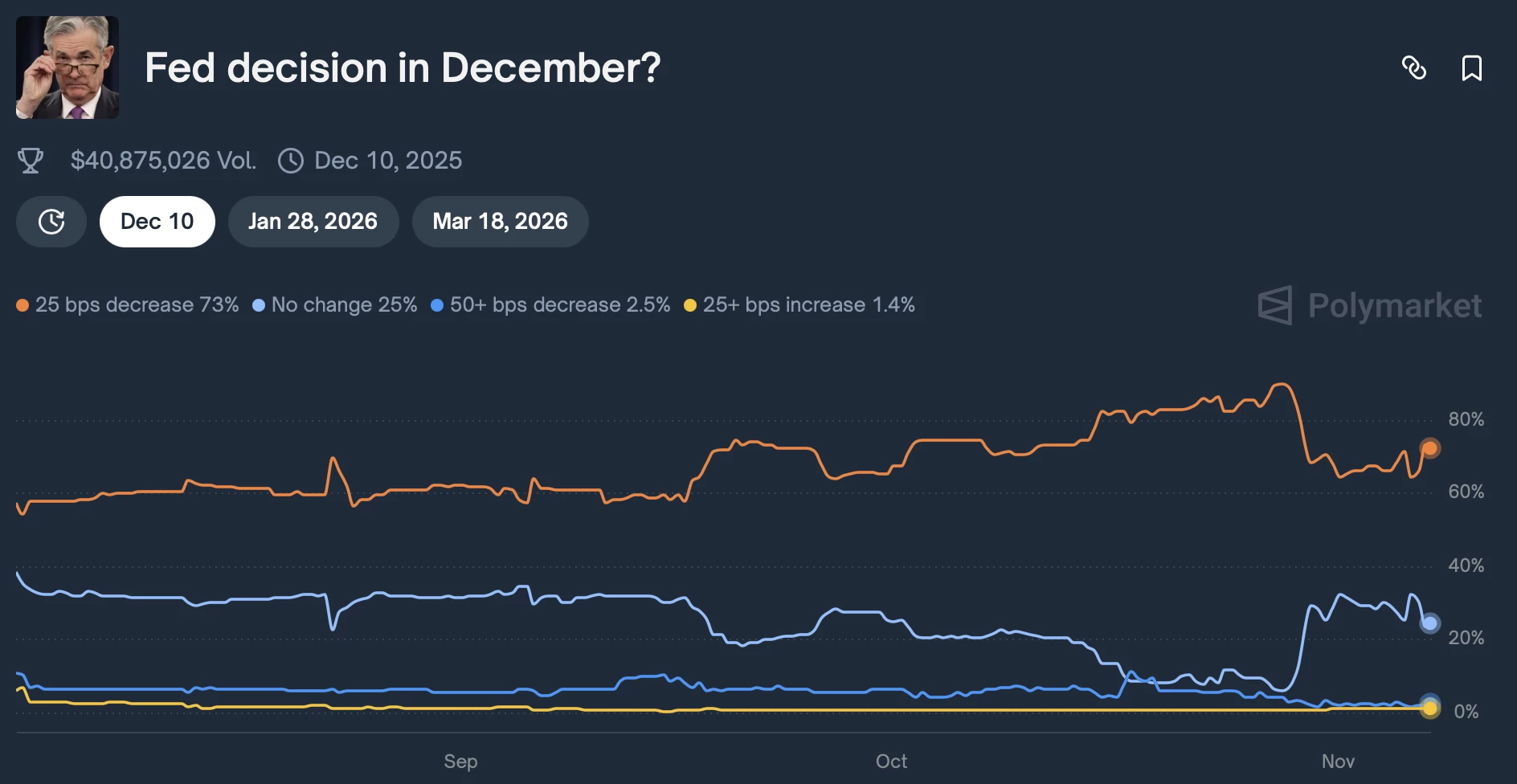Click the orange dot for 25 bps decrease

coord(22,305)
